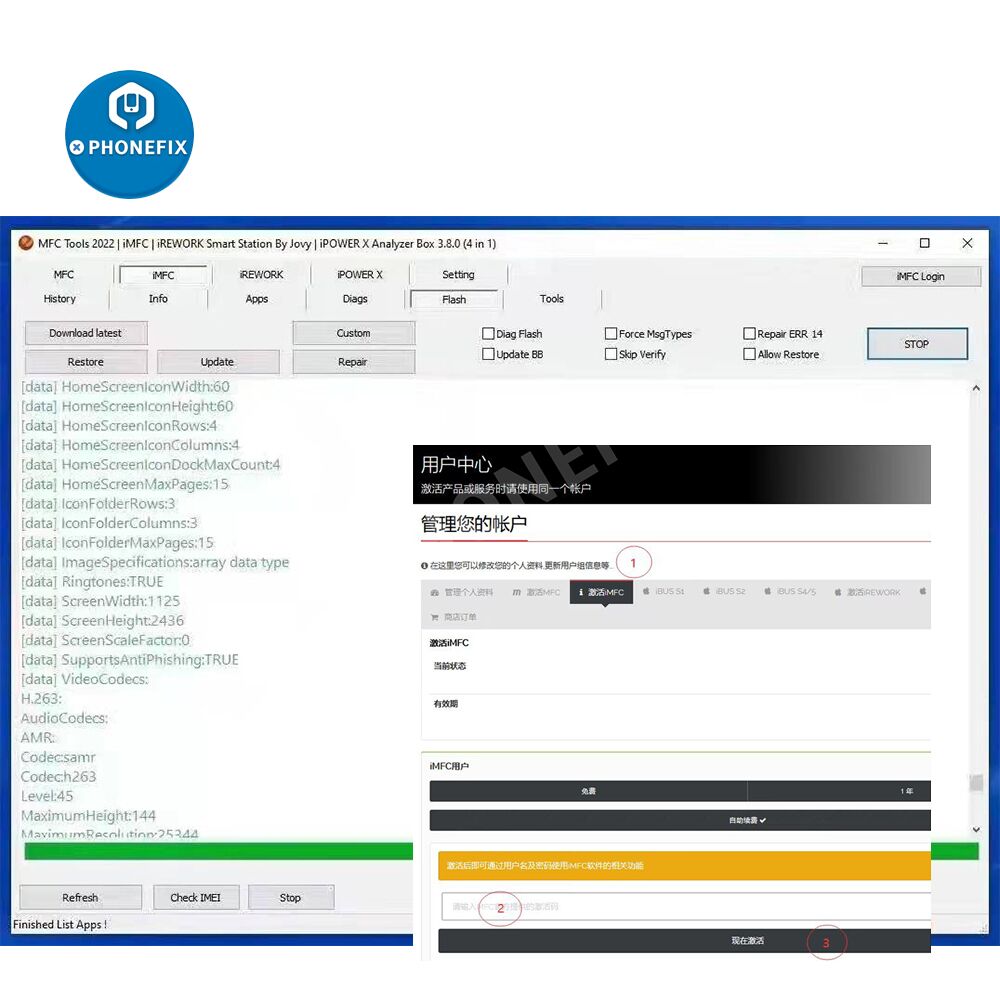Open the Diags sub-tab
1000x1000 pixels.
(355, 299)
